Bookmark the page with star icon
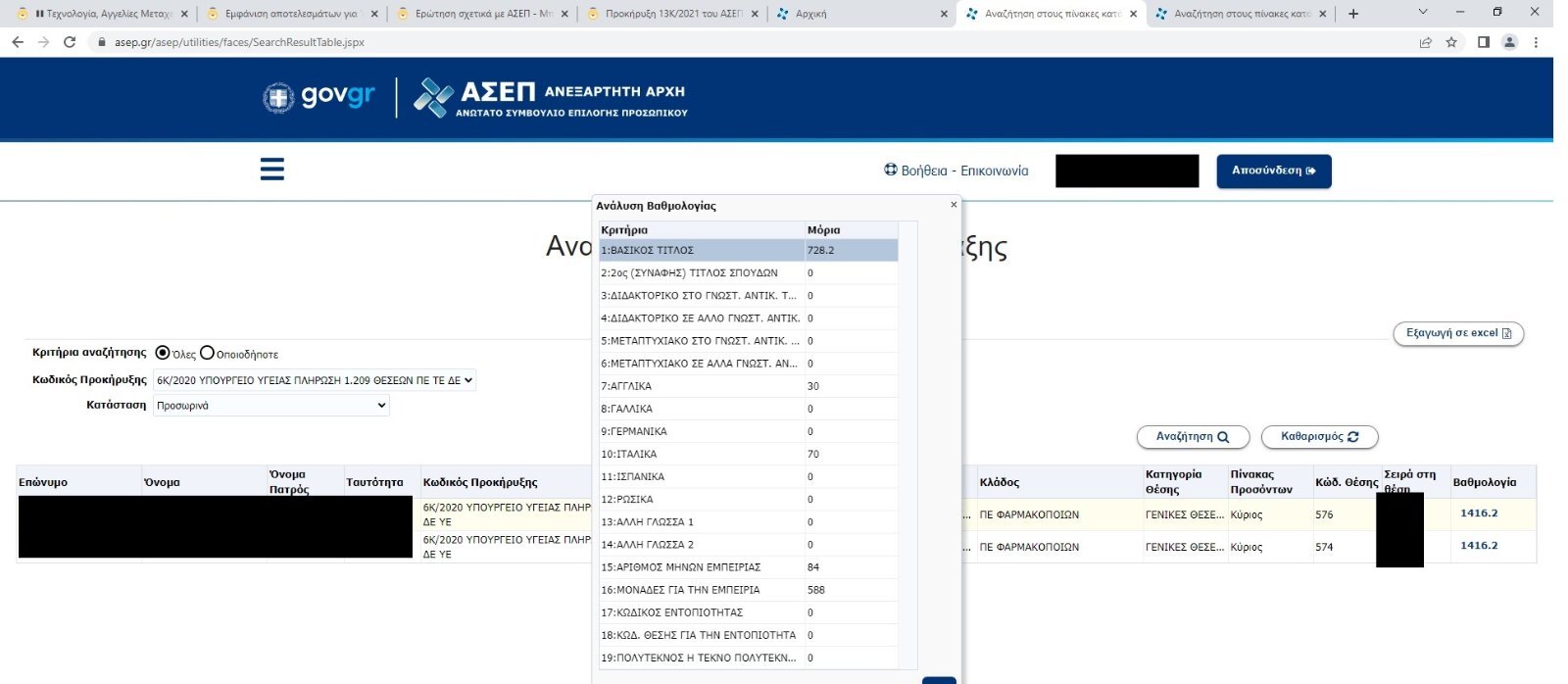1568x684 pixels. pos(1451,42)
